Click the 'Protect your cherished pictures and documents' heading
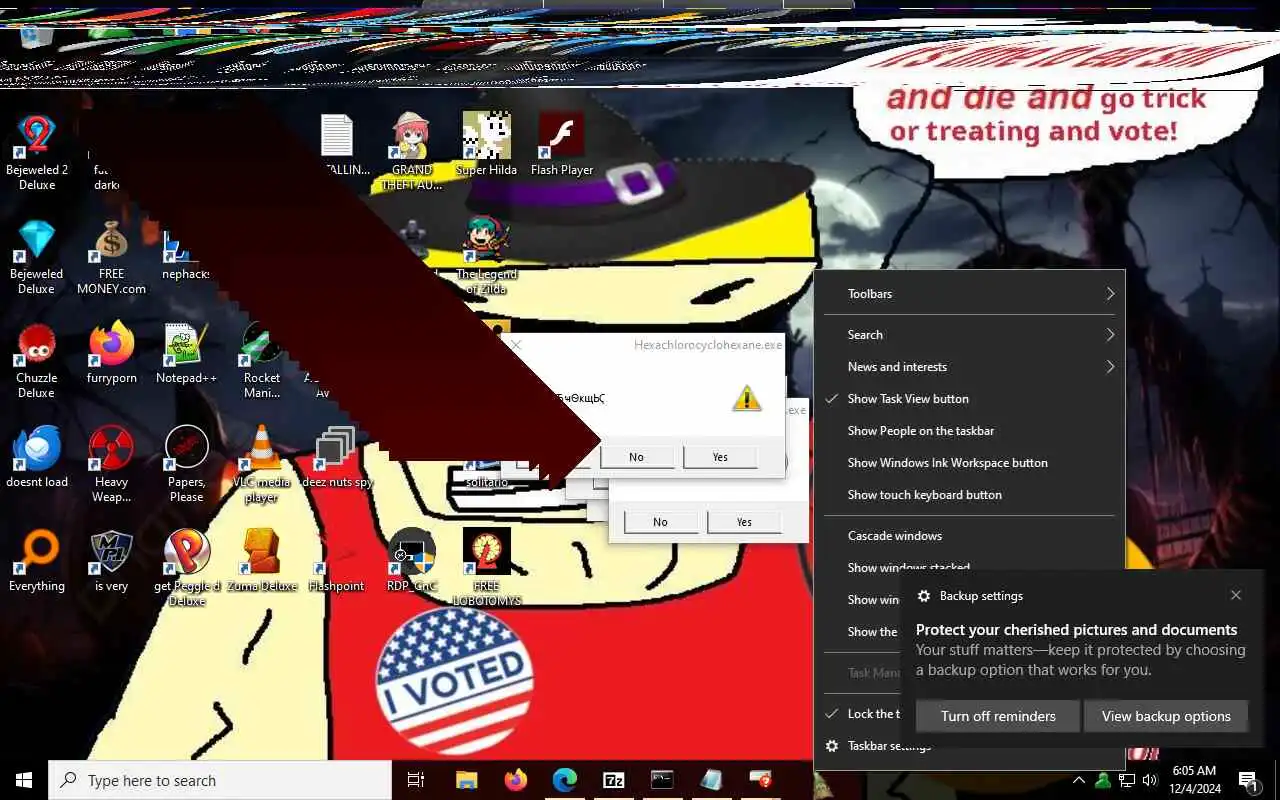Viewport: 1280px width, 800px height. tap(1076, 630)
